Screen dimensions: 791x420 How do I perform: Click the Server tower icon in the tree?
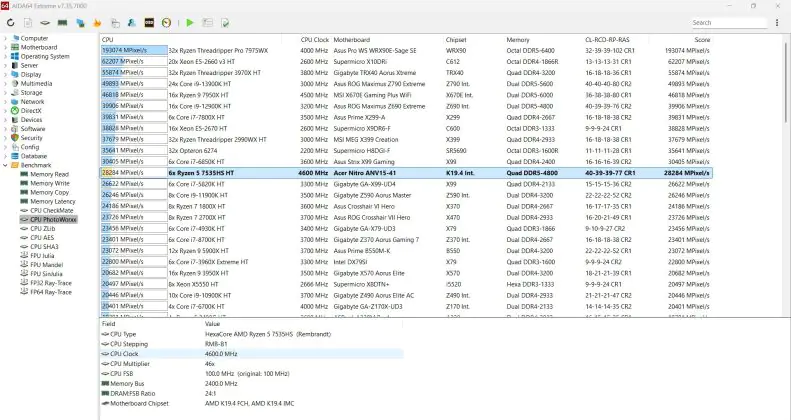[15, 66]
